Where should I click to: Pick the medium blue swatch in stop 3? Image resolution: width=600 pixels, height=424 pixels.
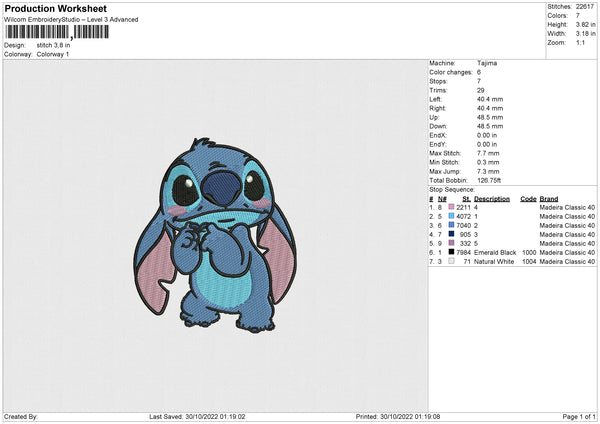[x=452, y=225]
